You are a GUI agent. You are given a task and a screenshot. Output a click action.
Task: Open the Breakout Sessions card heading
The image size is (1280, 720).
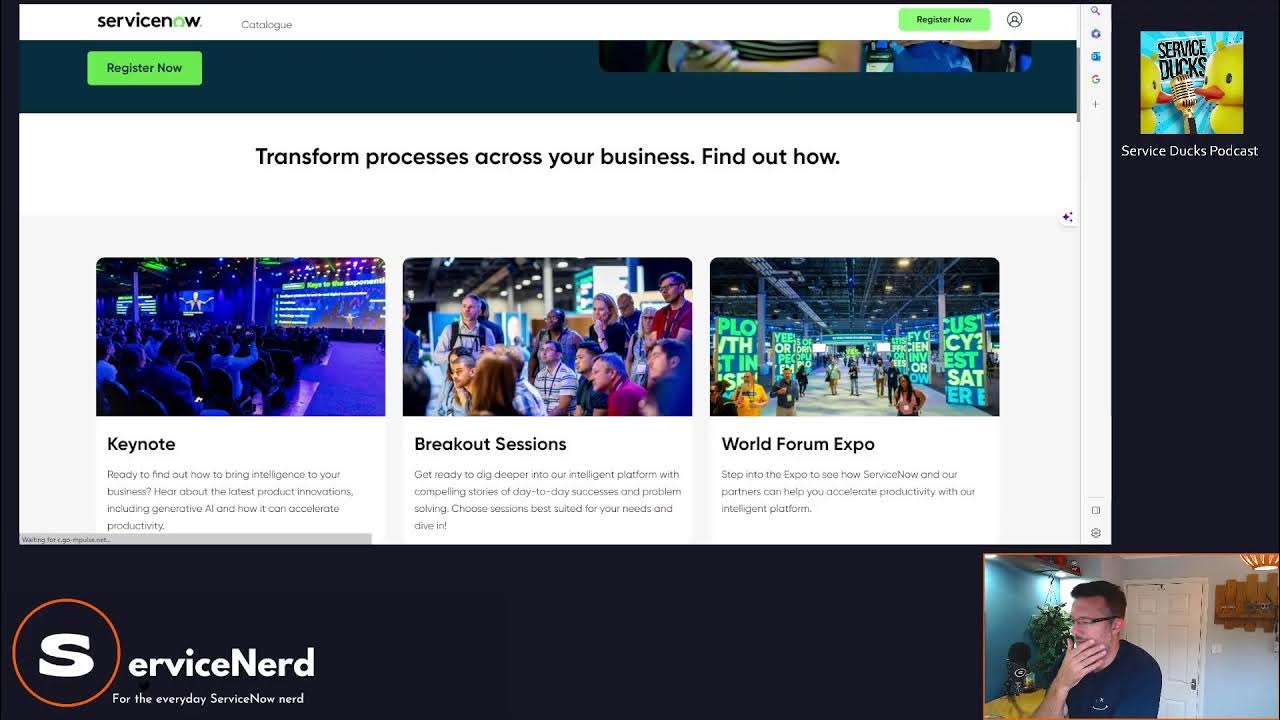(490, 444)
